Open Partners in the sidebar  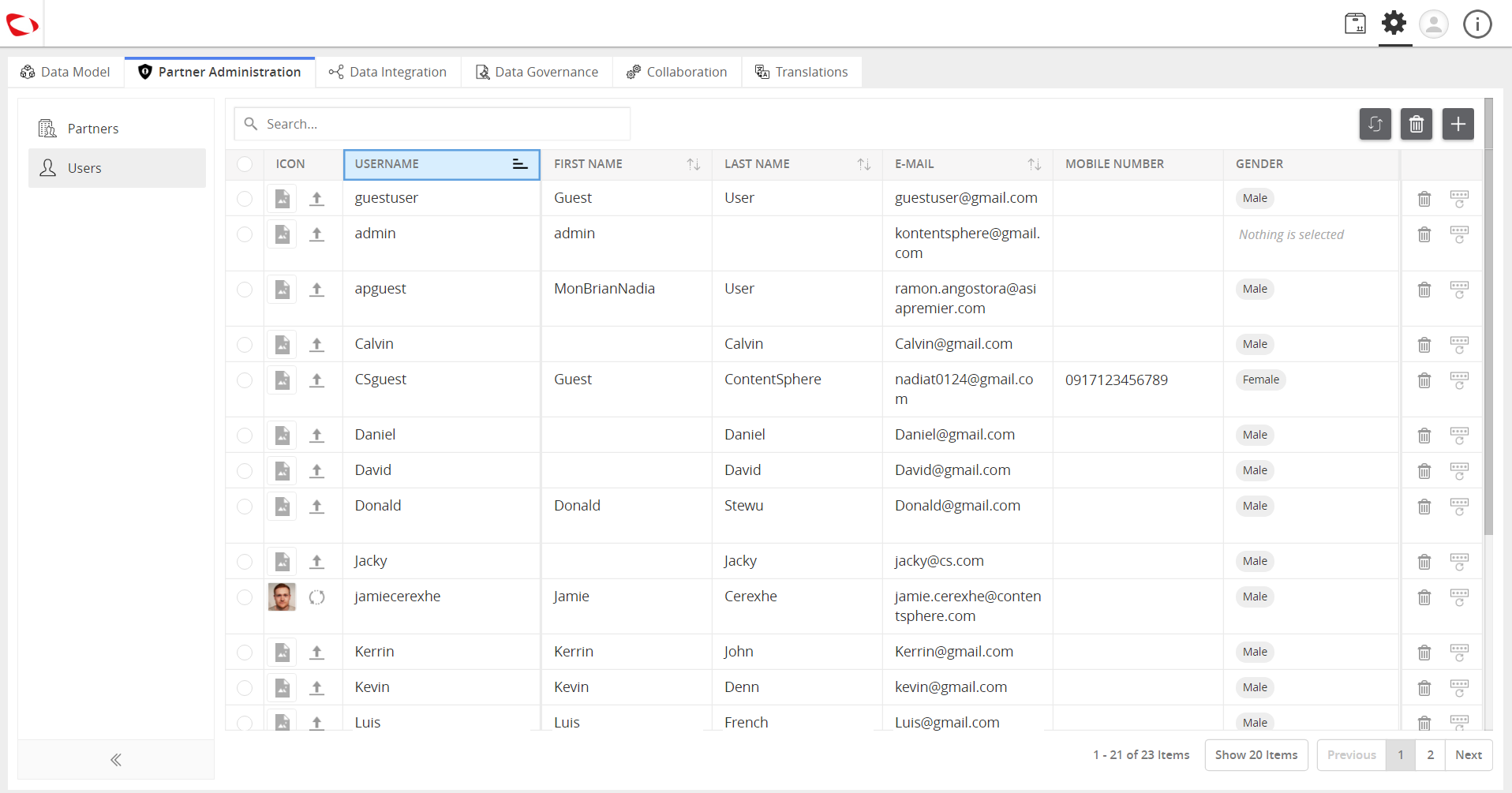(117, 129)
